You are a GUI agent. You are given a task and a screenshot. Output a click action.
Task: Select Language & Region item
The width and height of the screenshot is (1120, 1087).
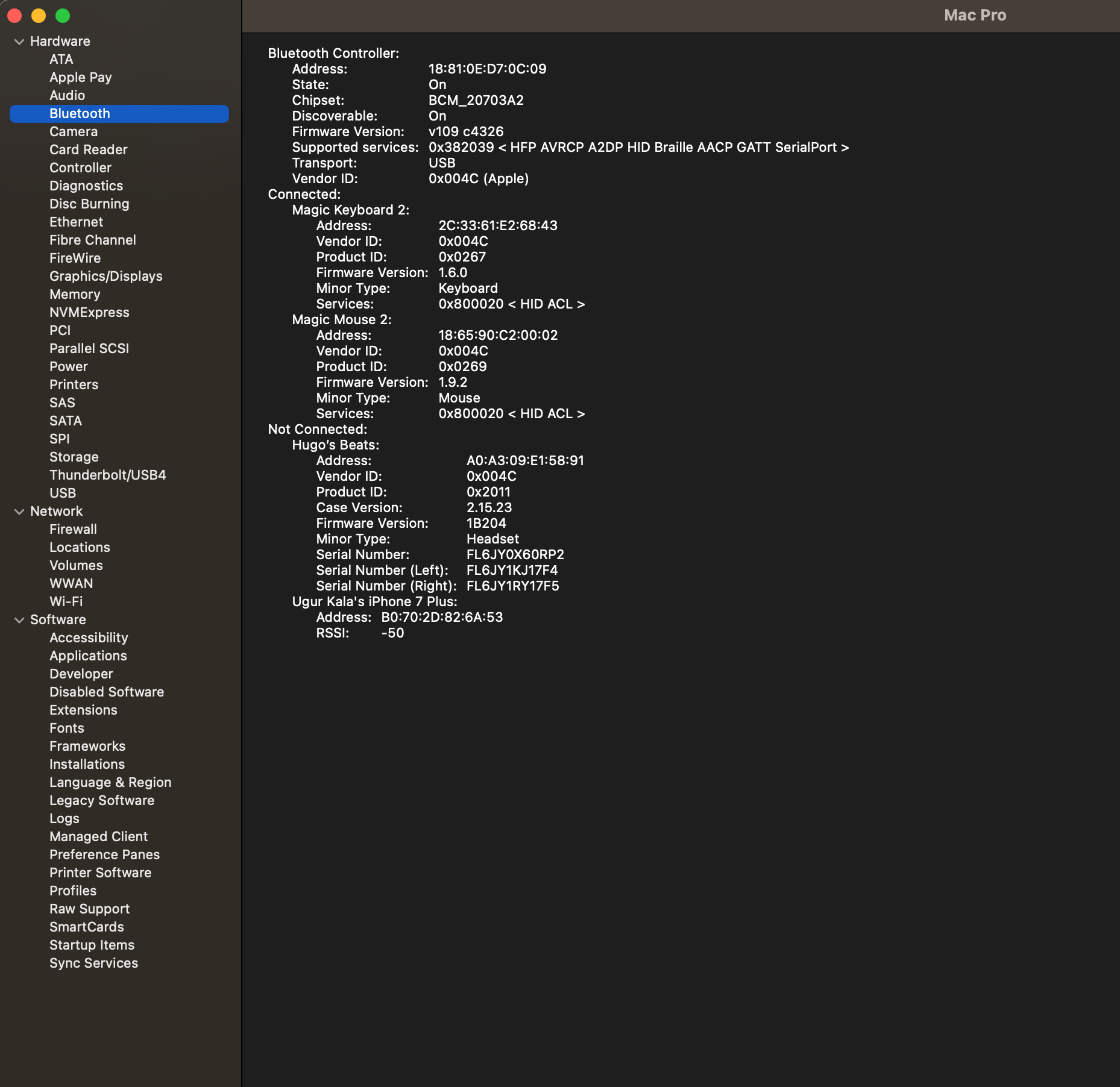pos(110,782)
